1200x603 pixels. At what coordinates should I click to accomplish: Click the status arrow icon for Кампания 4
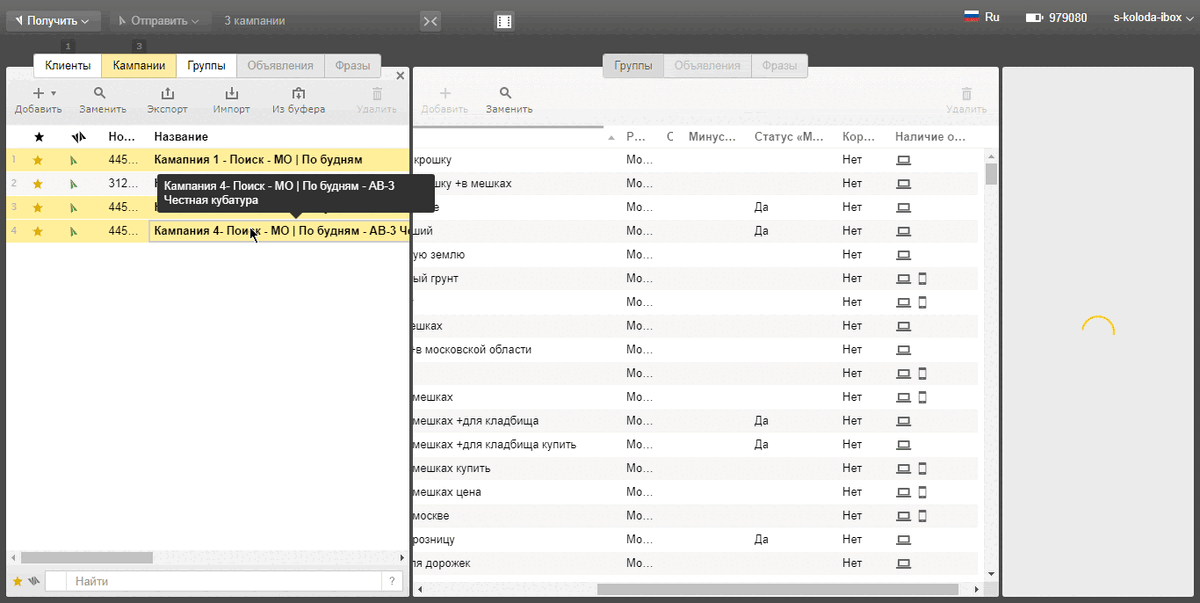[73, 231]
